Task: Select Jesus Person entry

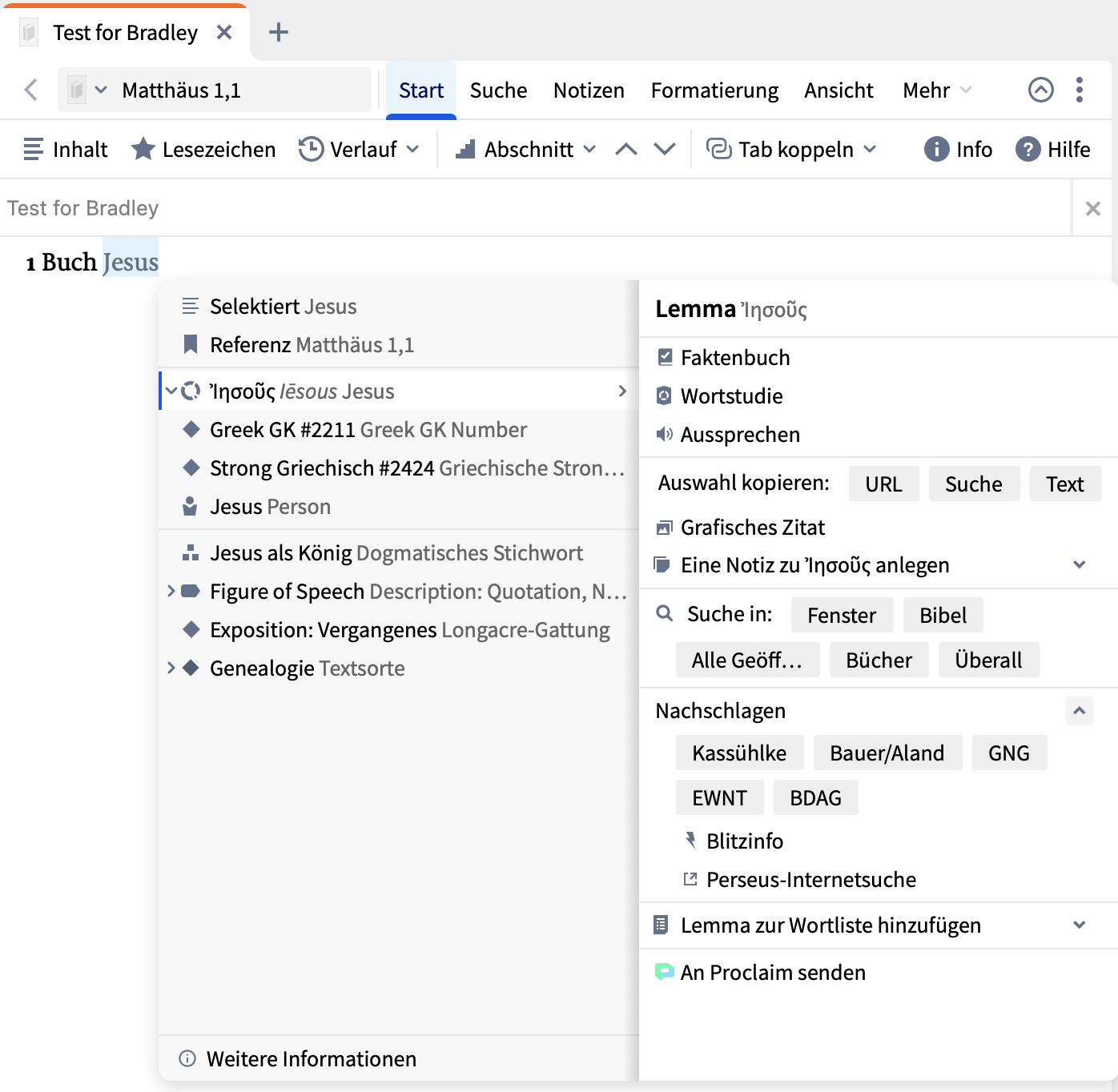Action: pos(399,507)
